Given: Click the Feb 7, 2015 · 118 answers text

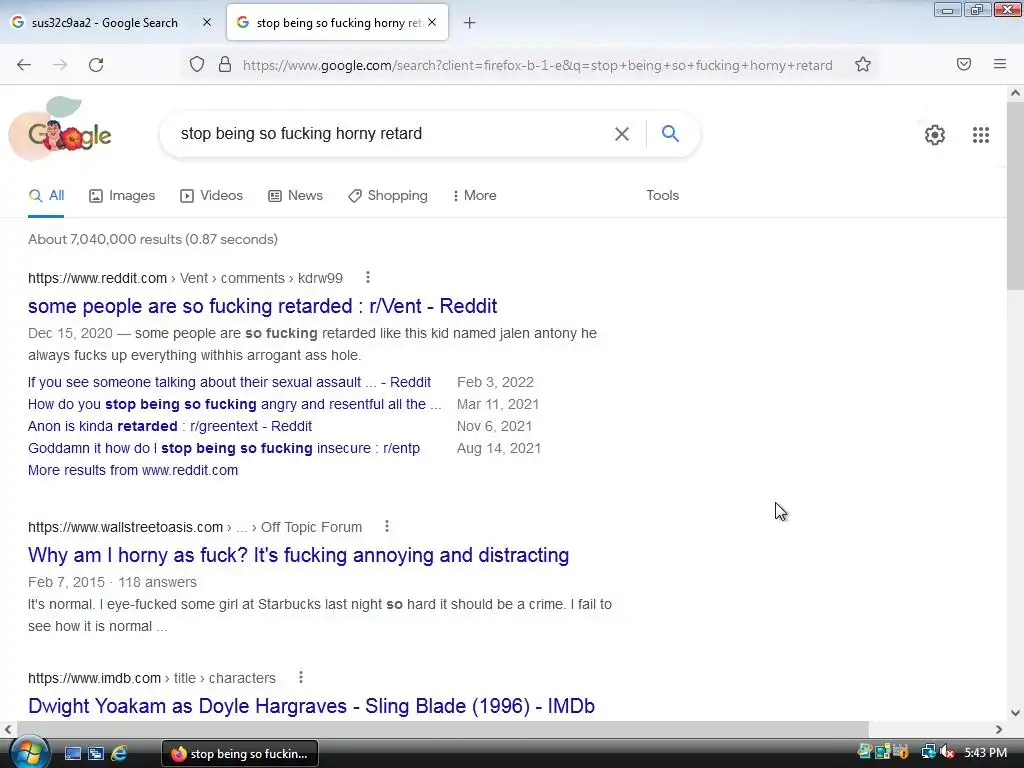Looking at the screenshot, I should point(112,582).
